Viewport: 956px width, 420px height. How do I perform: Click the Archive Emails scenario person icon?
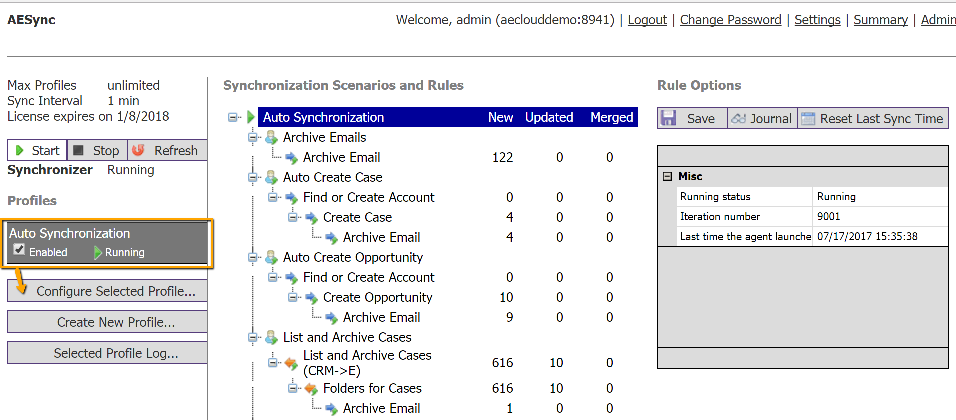[271, 138]
